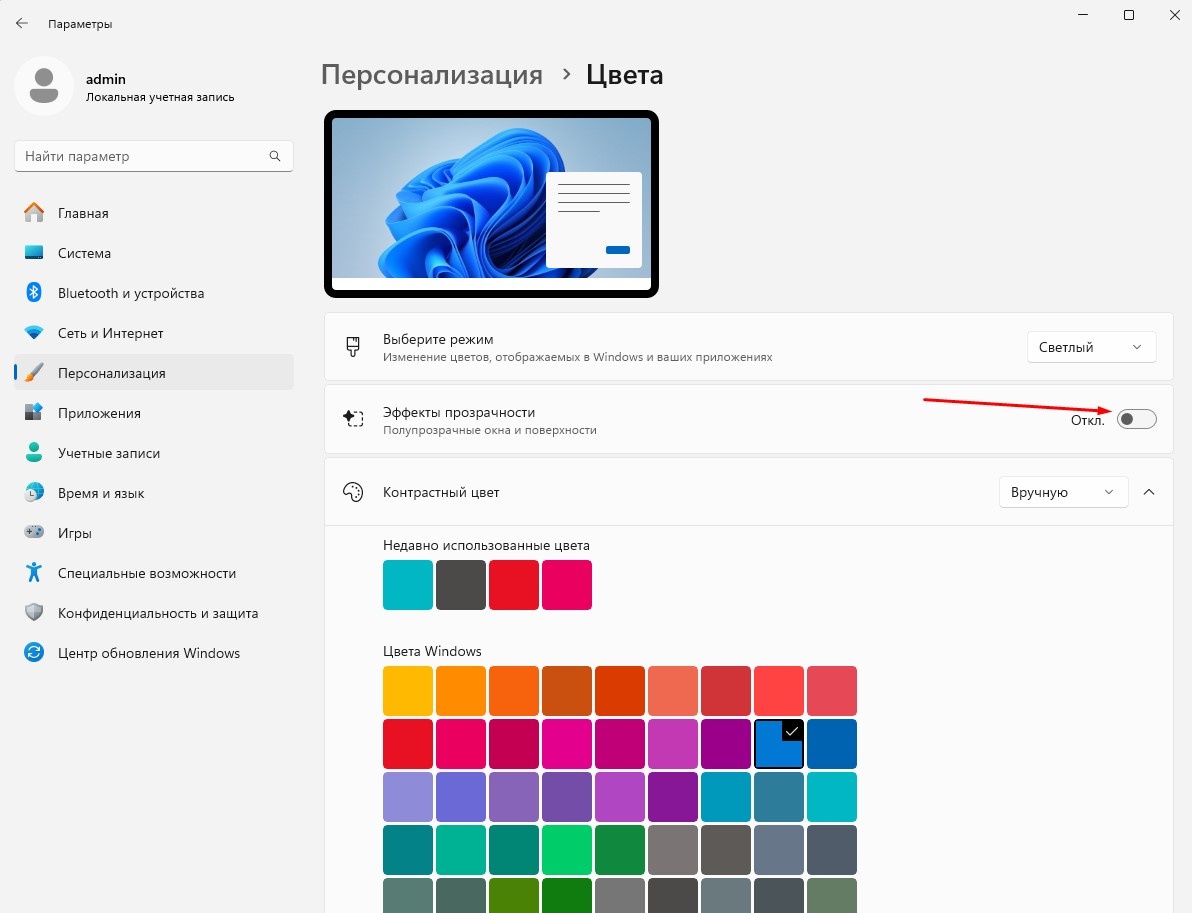Image resolution: width=1192 pixels, height=913 pixels.
Task: Click the Выберите режим setting row label
Action: pyautogui.click(x=438, y=339)
